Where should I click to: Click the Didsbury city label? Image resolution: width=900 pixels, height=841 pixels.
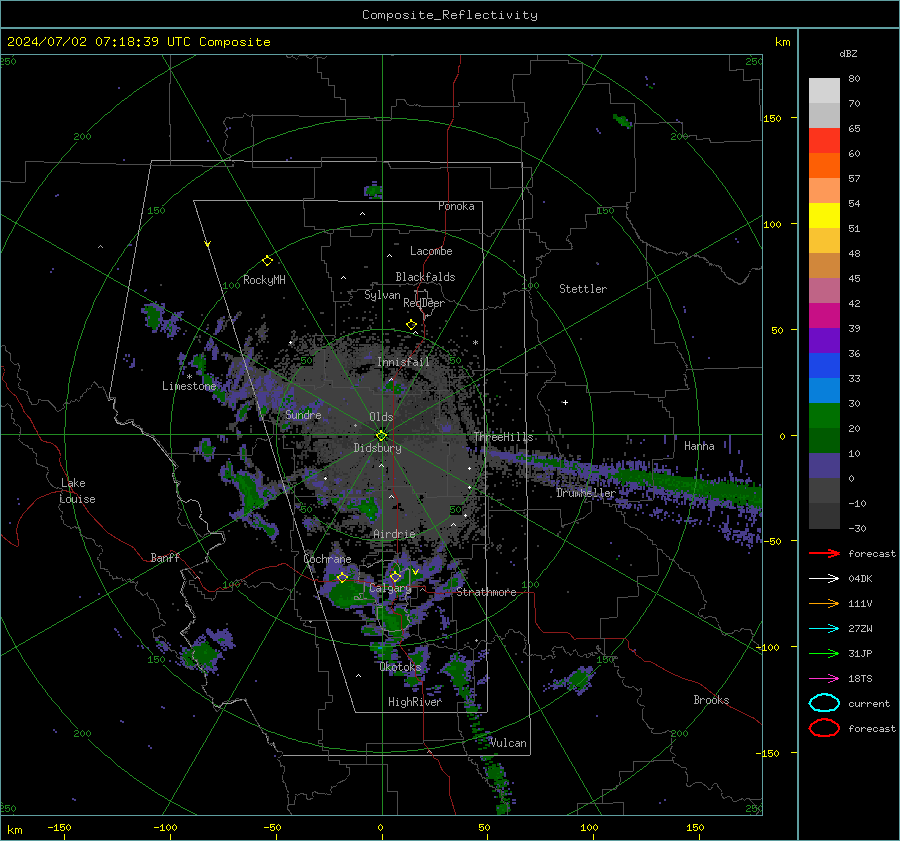[378, 448]
